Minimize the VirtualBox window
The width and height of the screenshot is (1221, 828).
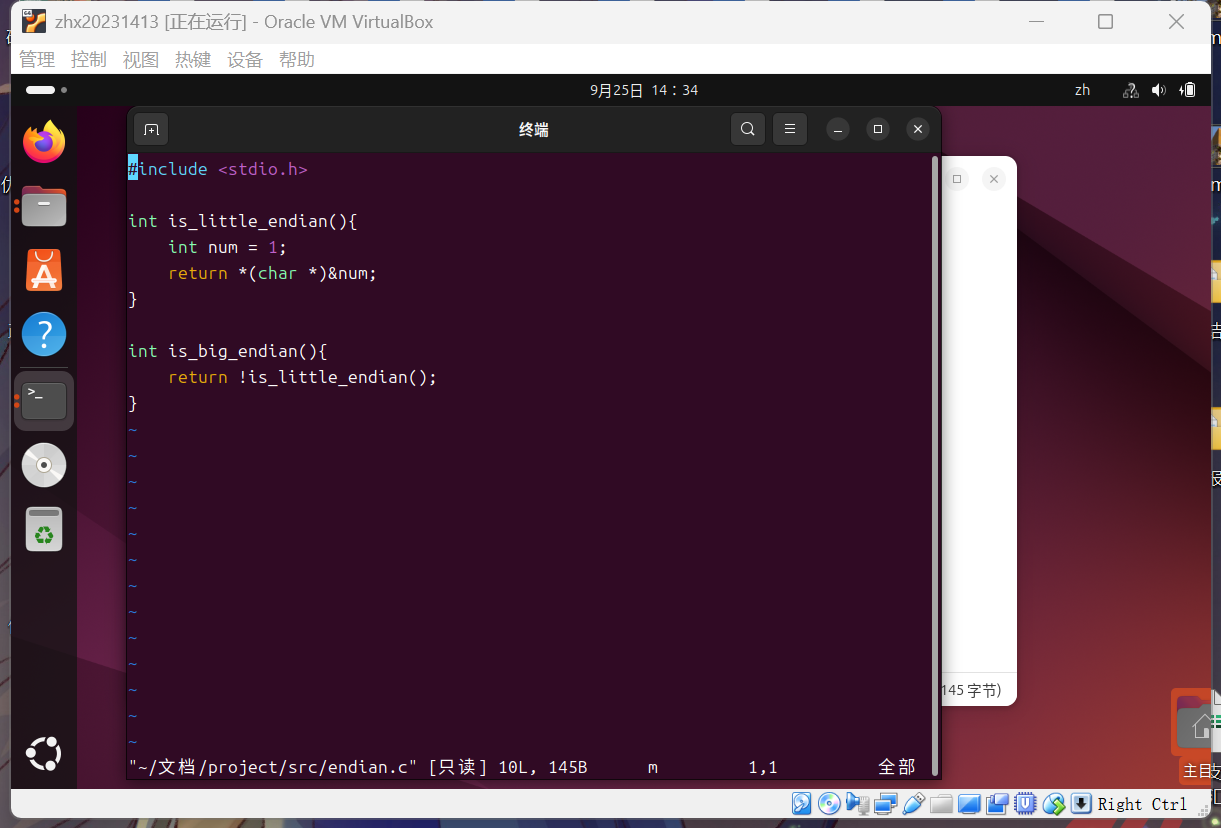click(x=1035, y=22)
